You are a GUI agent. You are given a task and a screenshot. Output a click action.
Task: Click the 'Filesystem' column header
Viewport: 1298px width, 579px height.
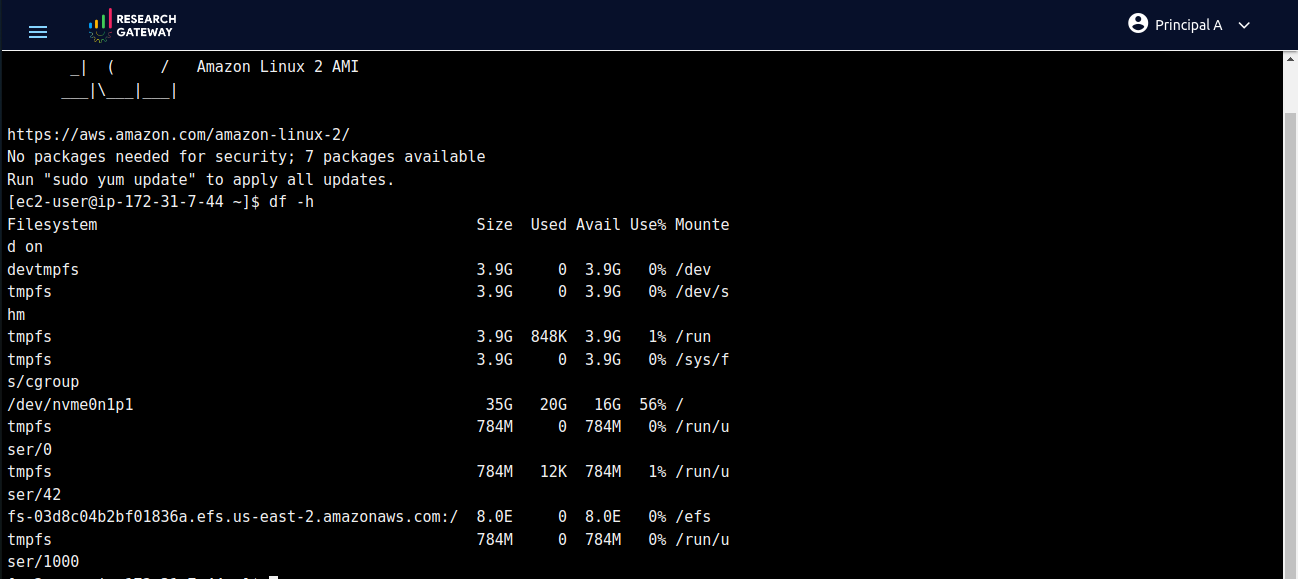point(52,225)
